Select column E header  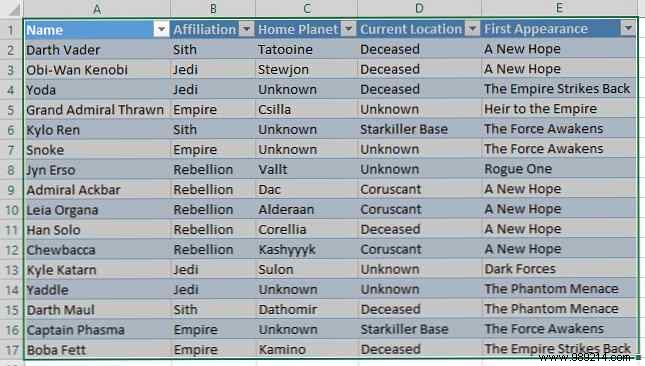coord(559,8)
